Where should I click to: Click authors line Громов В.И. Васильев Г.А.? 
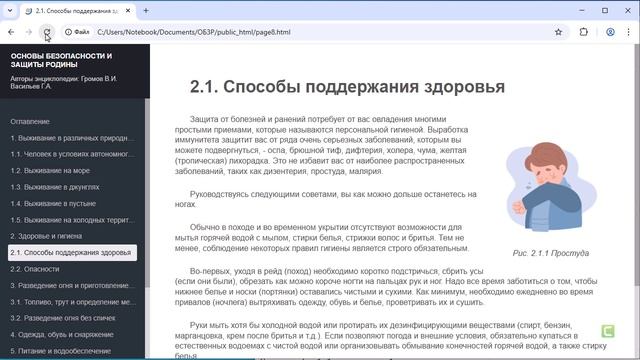[64, 82]
